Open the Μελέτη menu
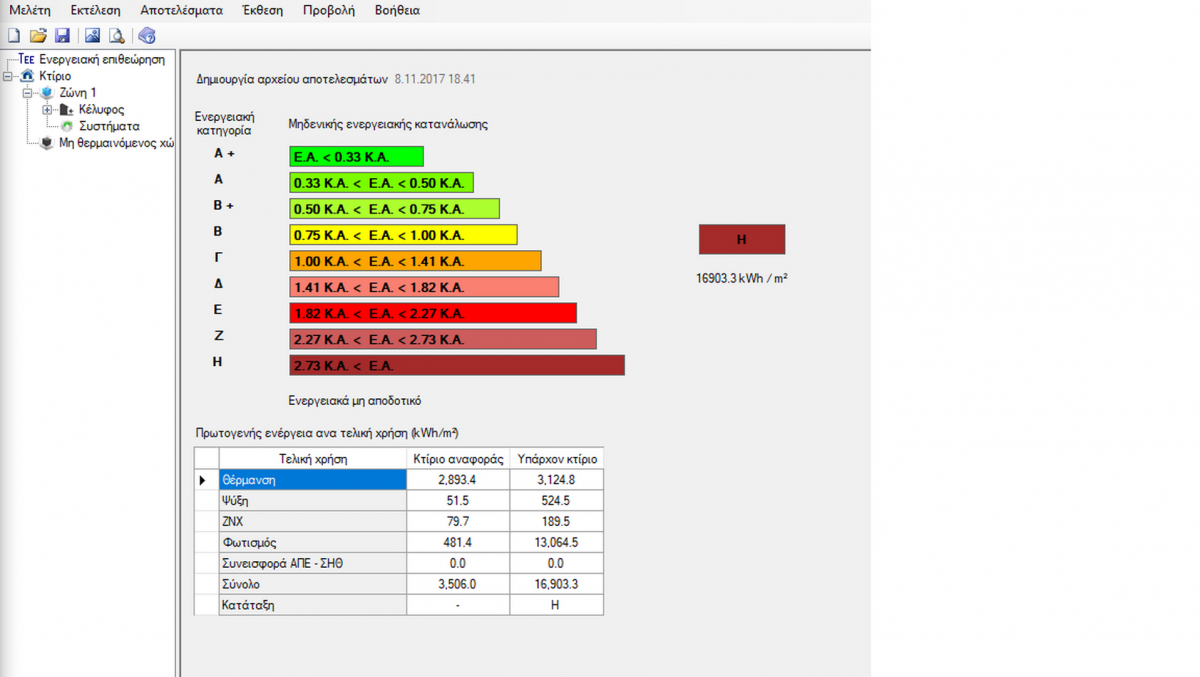Screen dimensions: 1200x677 (x=29, y=11)
